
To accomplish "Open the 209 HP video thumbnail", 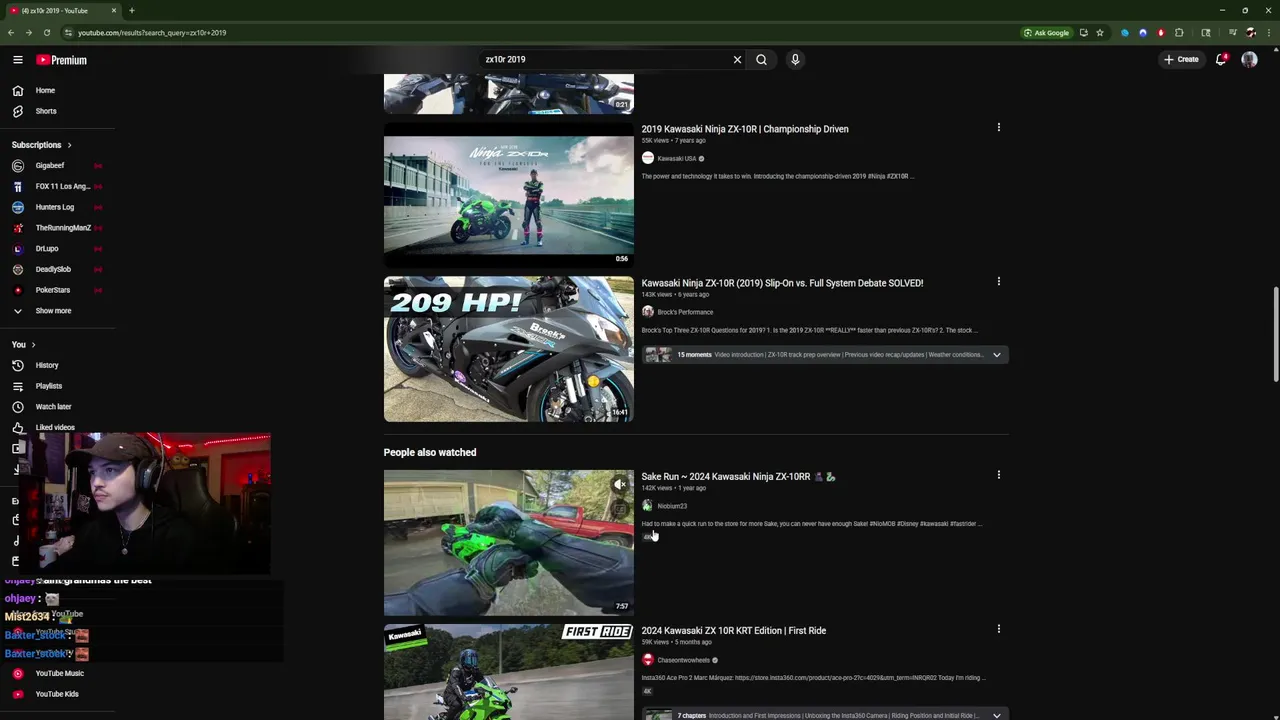I will 508,349.
